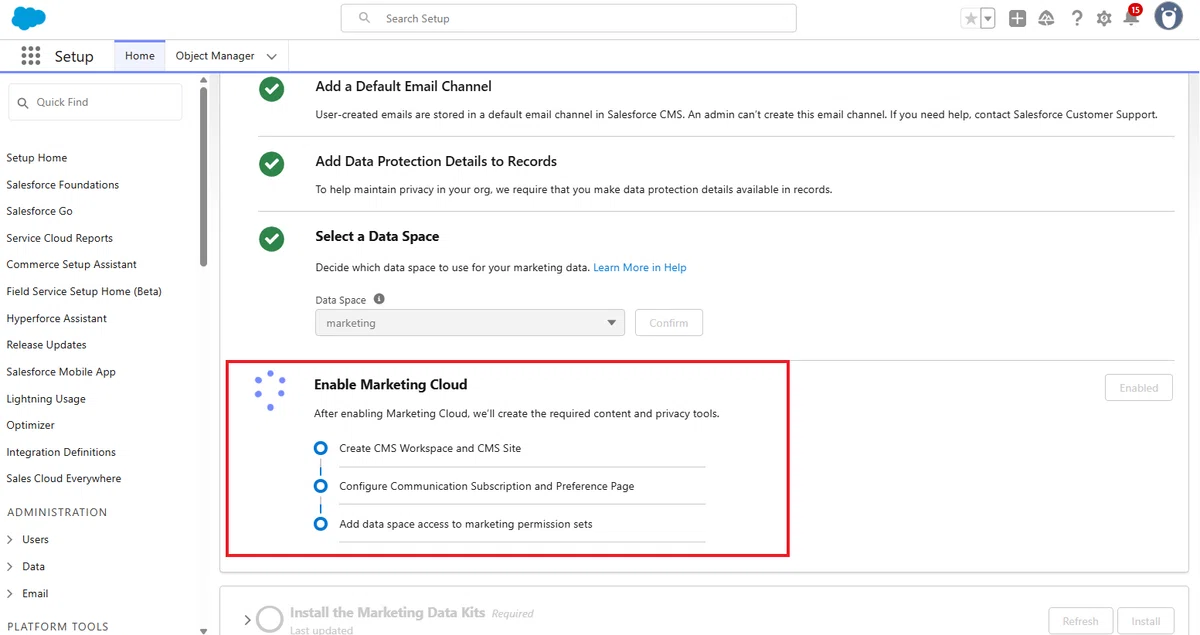Open Hyperforce Assistant

point(57,318)
